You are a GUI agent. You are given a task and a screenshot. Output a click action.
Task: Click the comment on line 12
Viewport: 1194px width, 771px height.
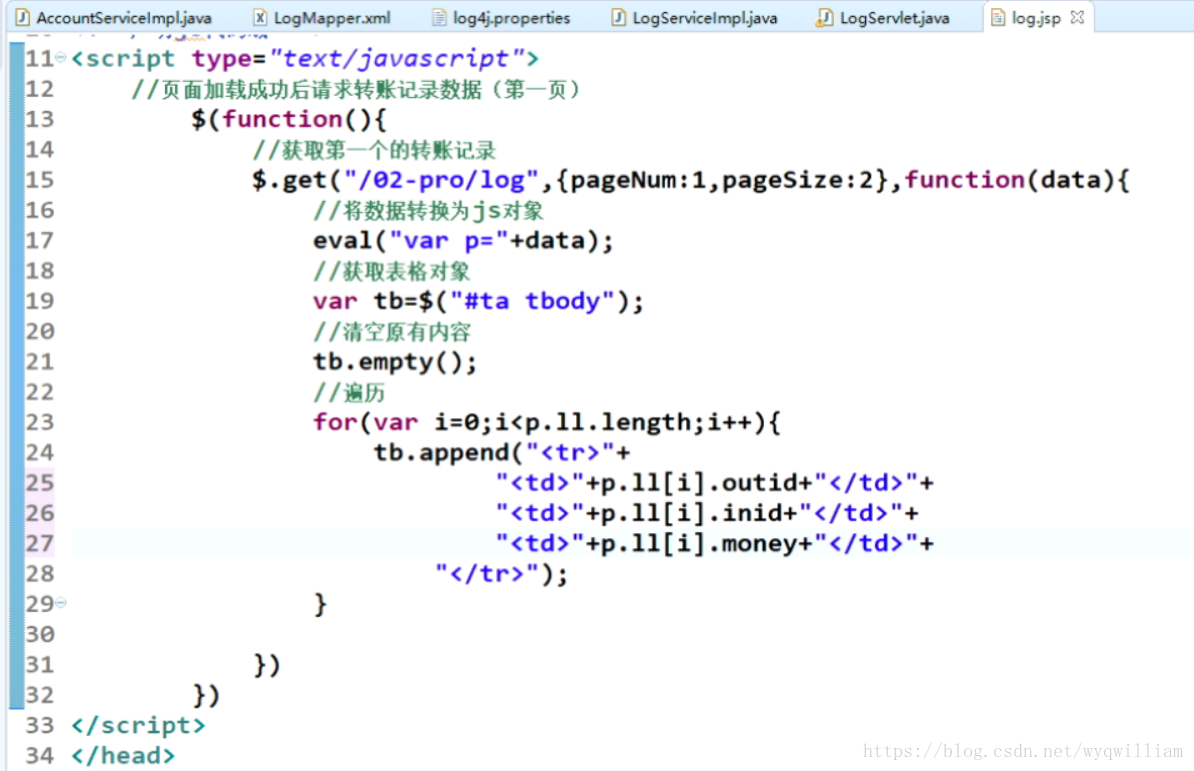click(357, 90)
